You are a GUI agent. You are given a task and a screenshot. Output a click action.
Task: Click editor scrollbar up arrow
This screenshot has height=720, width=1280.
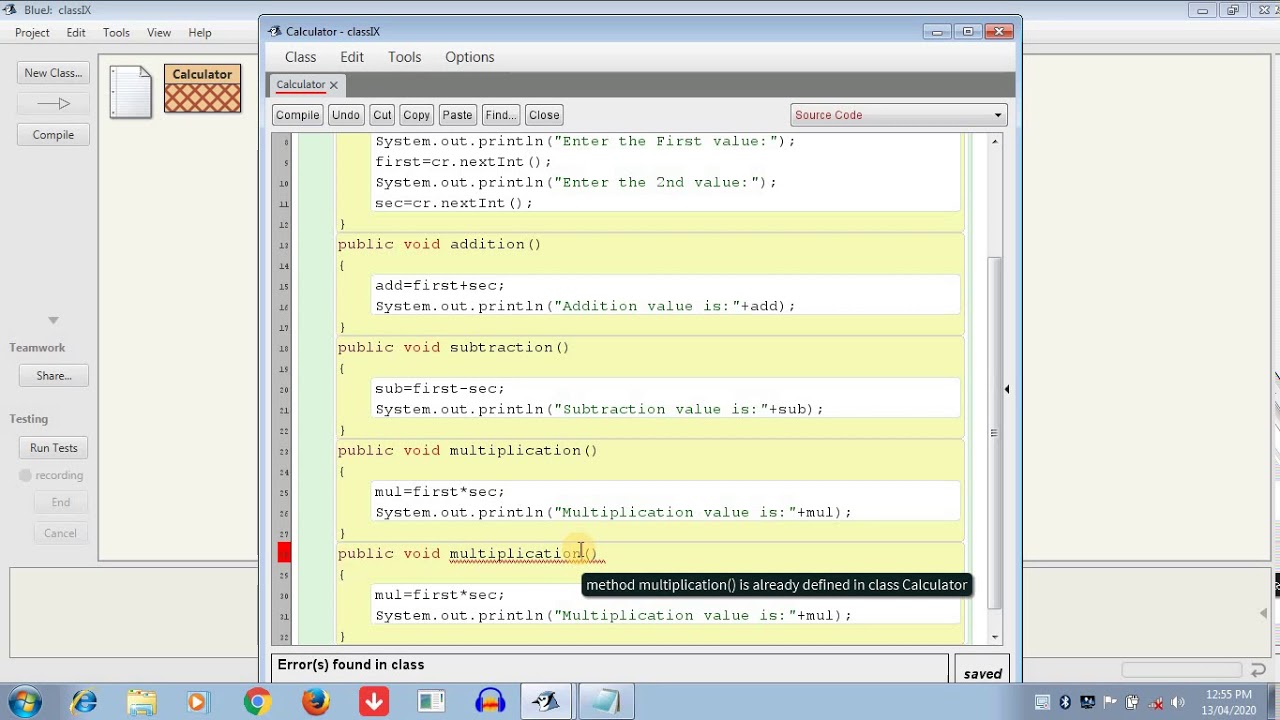point(995,142)
